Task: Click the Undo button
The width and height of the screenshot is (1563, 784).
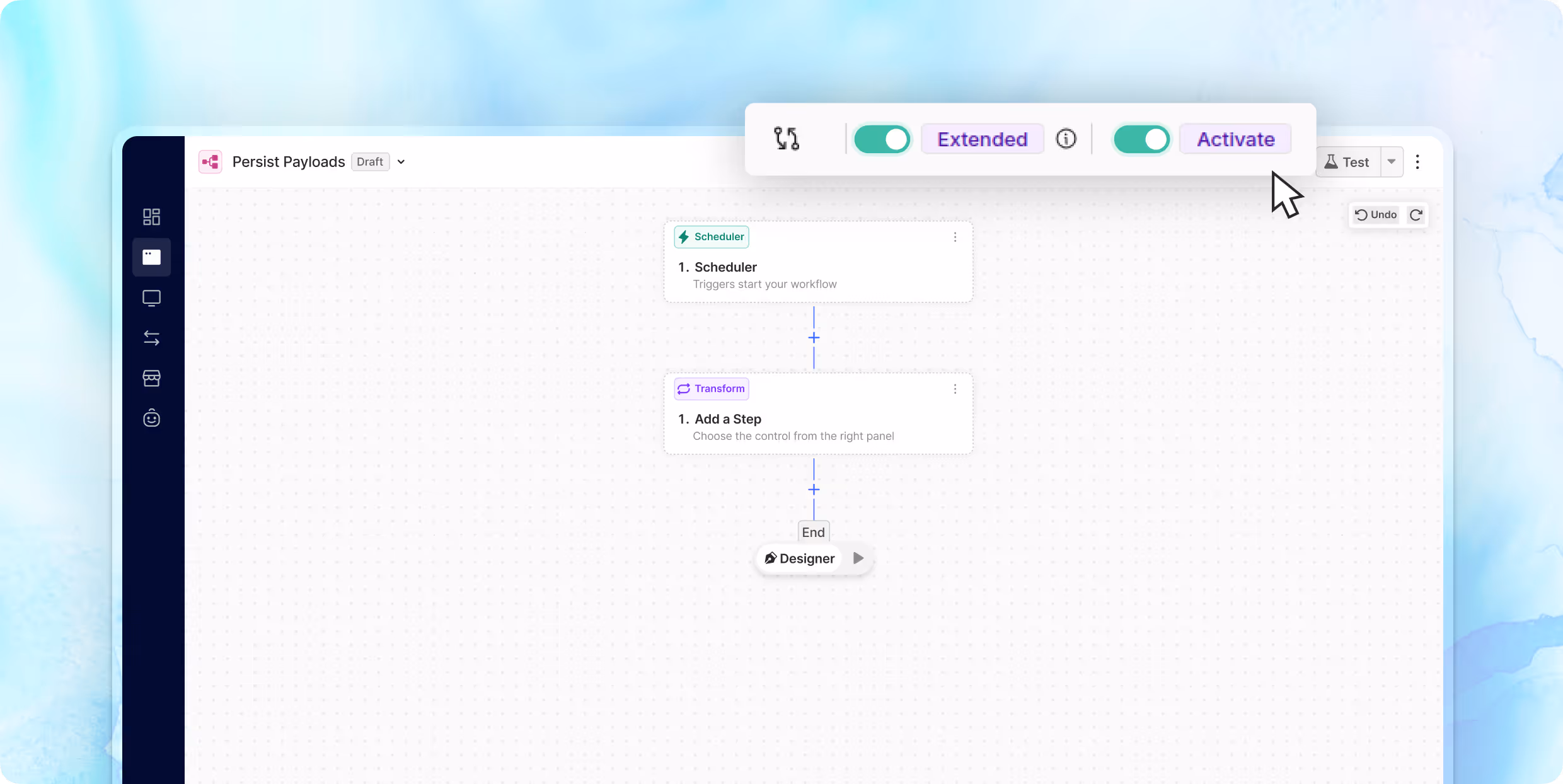Action: pyautogui.click(x=1376, y=215)
